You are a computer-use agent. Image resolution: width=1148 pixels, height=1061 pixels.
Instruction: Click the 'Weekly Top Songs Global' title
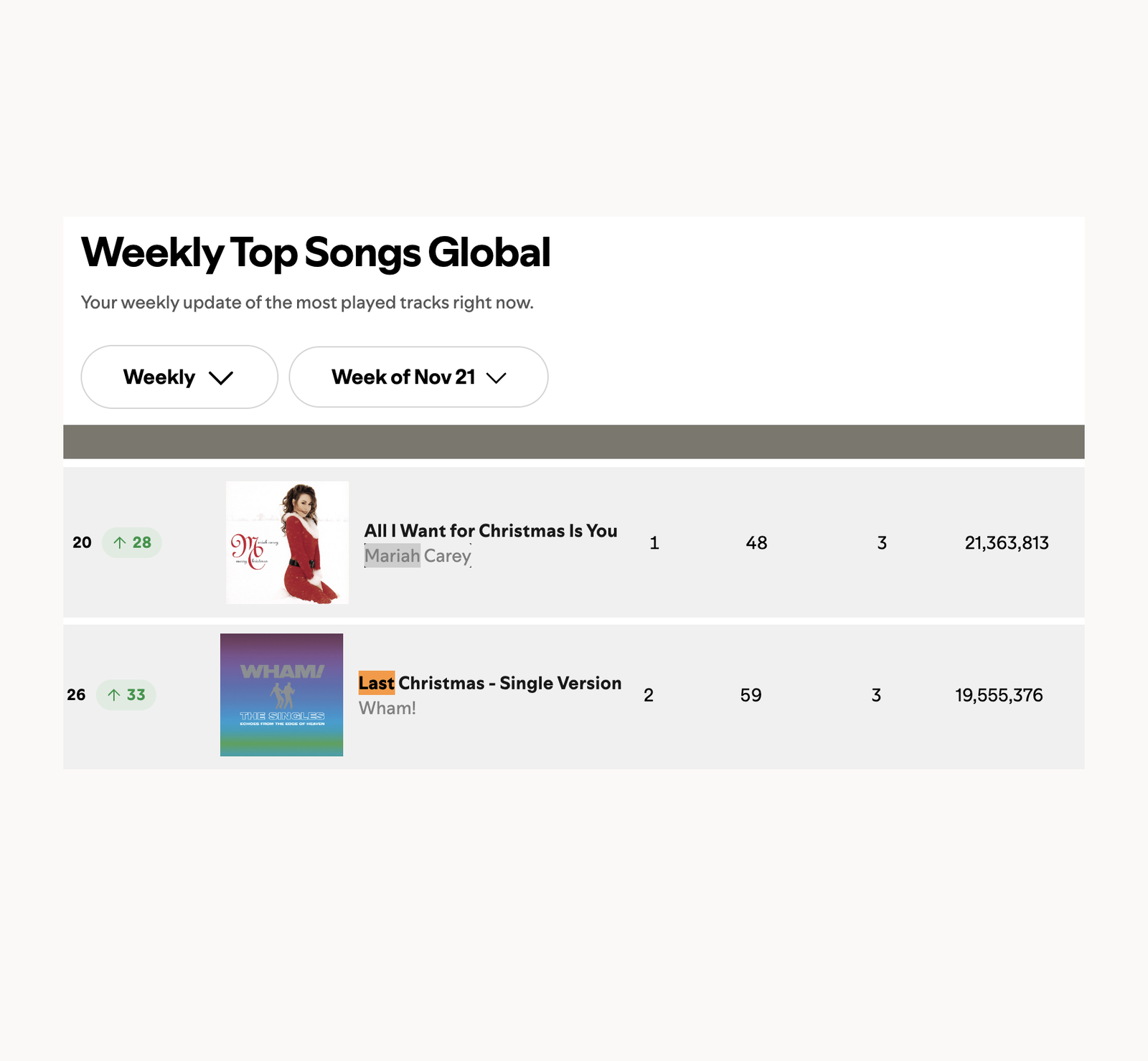316,253
